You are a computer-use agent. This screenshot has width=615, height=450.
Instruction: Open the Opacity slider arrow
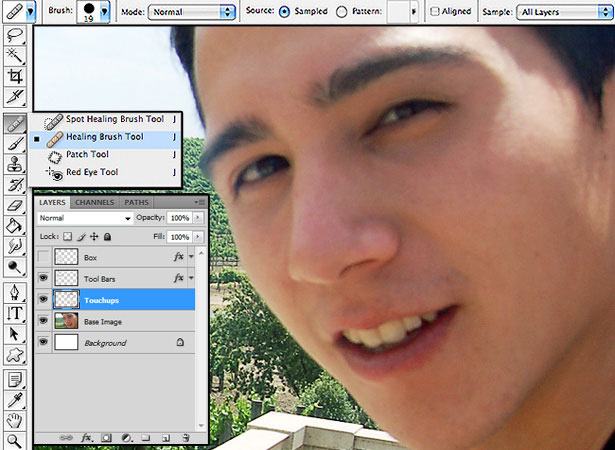coord(198,218)
